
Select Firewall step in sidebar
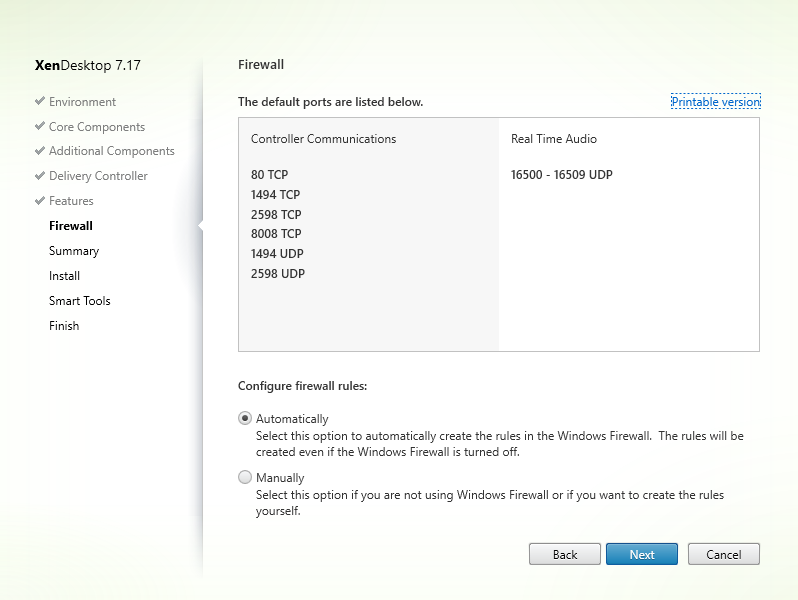[x=71, y=226]
